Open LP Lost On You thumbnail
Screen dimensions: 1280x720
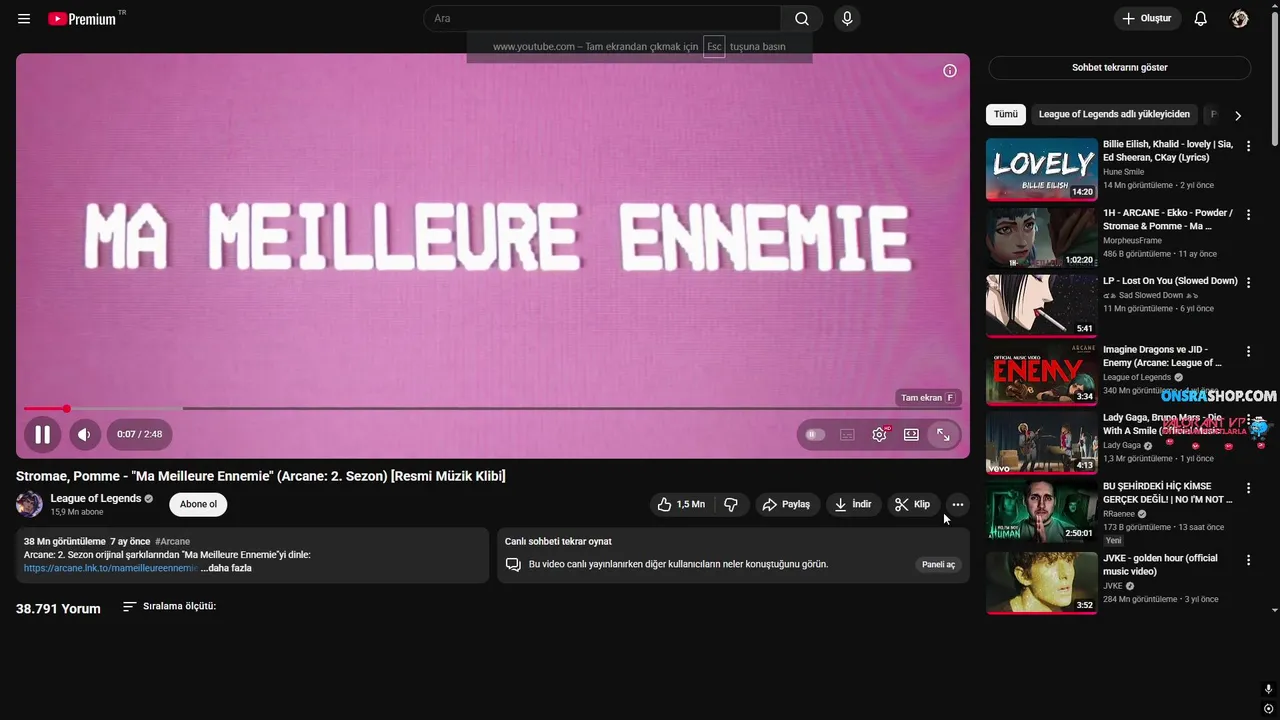(1041, 306)
